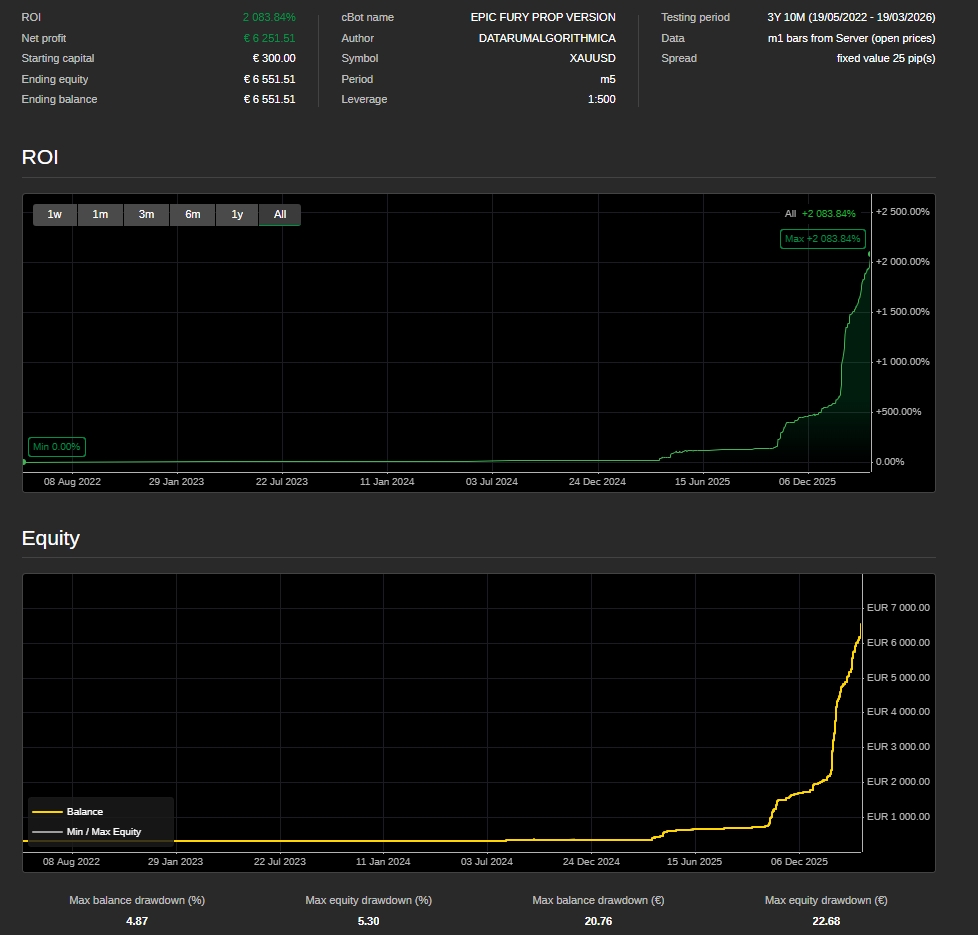978x935 pixels.
Task: Click the 06 Dec 2025 label on ROI axis
Action: pos(807,481)
